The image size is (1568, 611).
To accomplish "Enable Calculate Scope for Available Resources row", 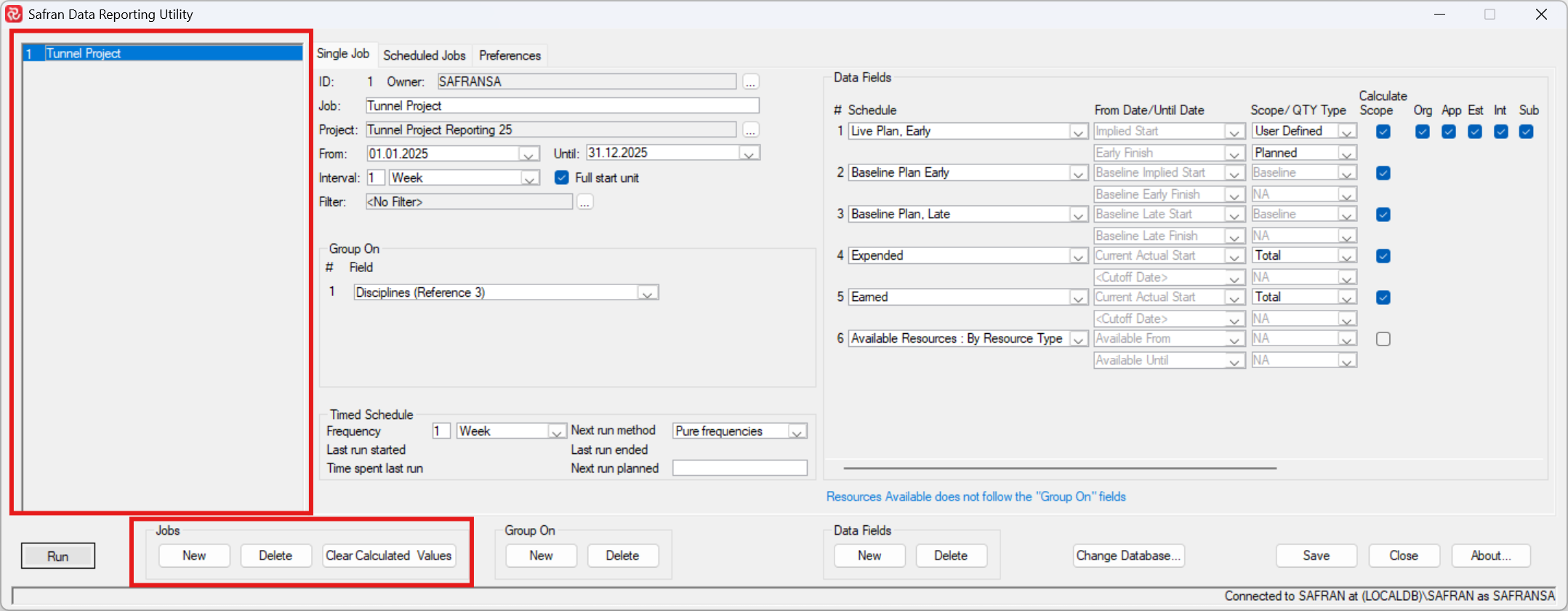I will coord(1383,339).
